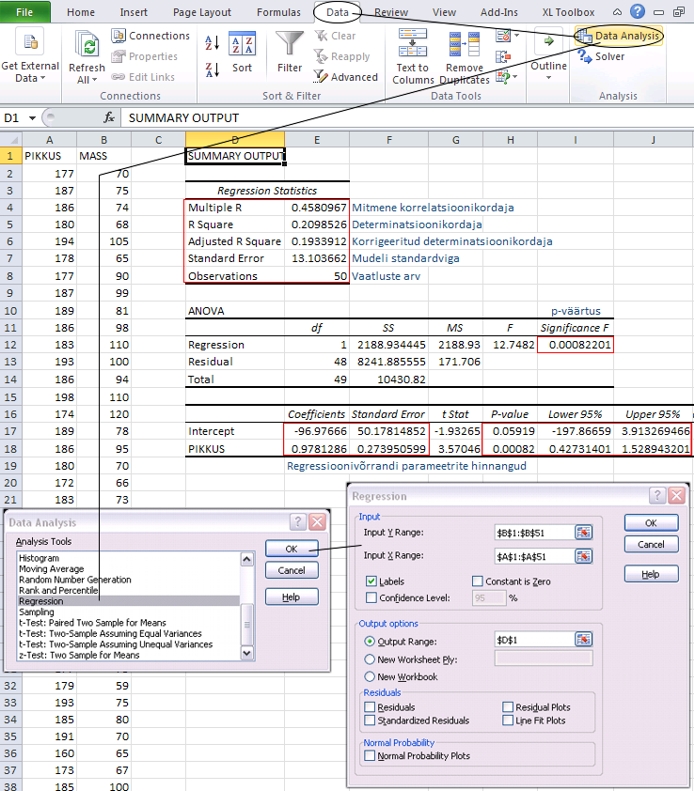Click the formula bar text
The height and width of the screenshot is (791, 694).
(184, 118)
